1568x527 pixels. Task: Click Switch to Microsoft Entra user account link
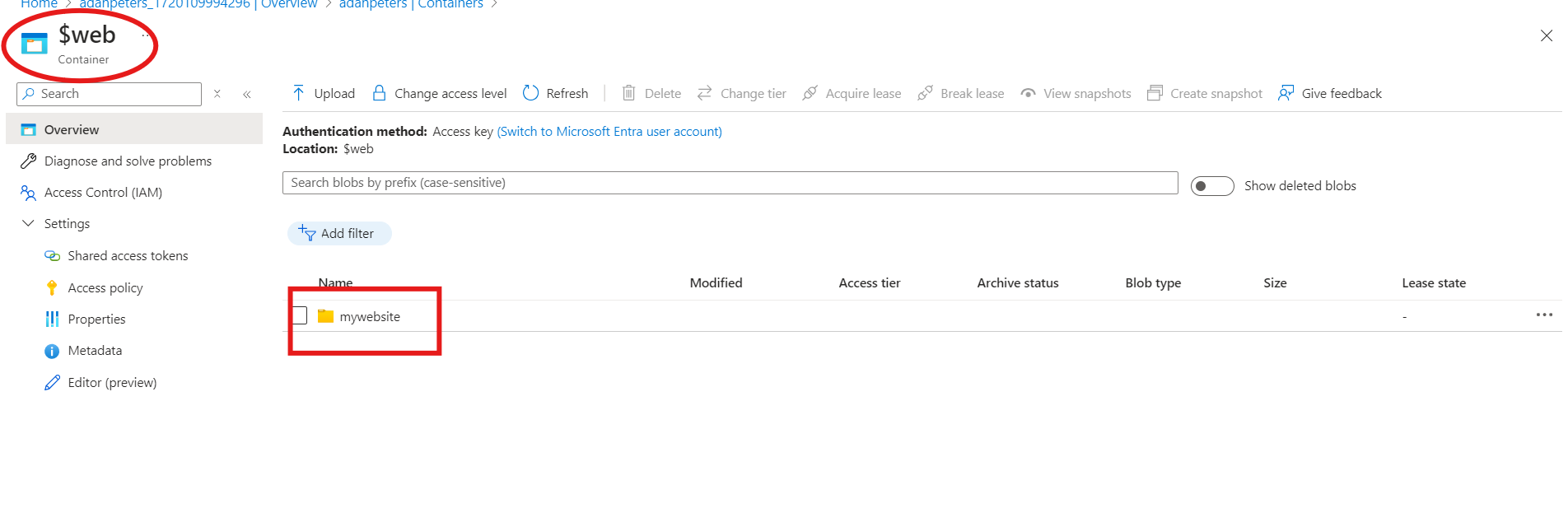609,132
